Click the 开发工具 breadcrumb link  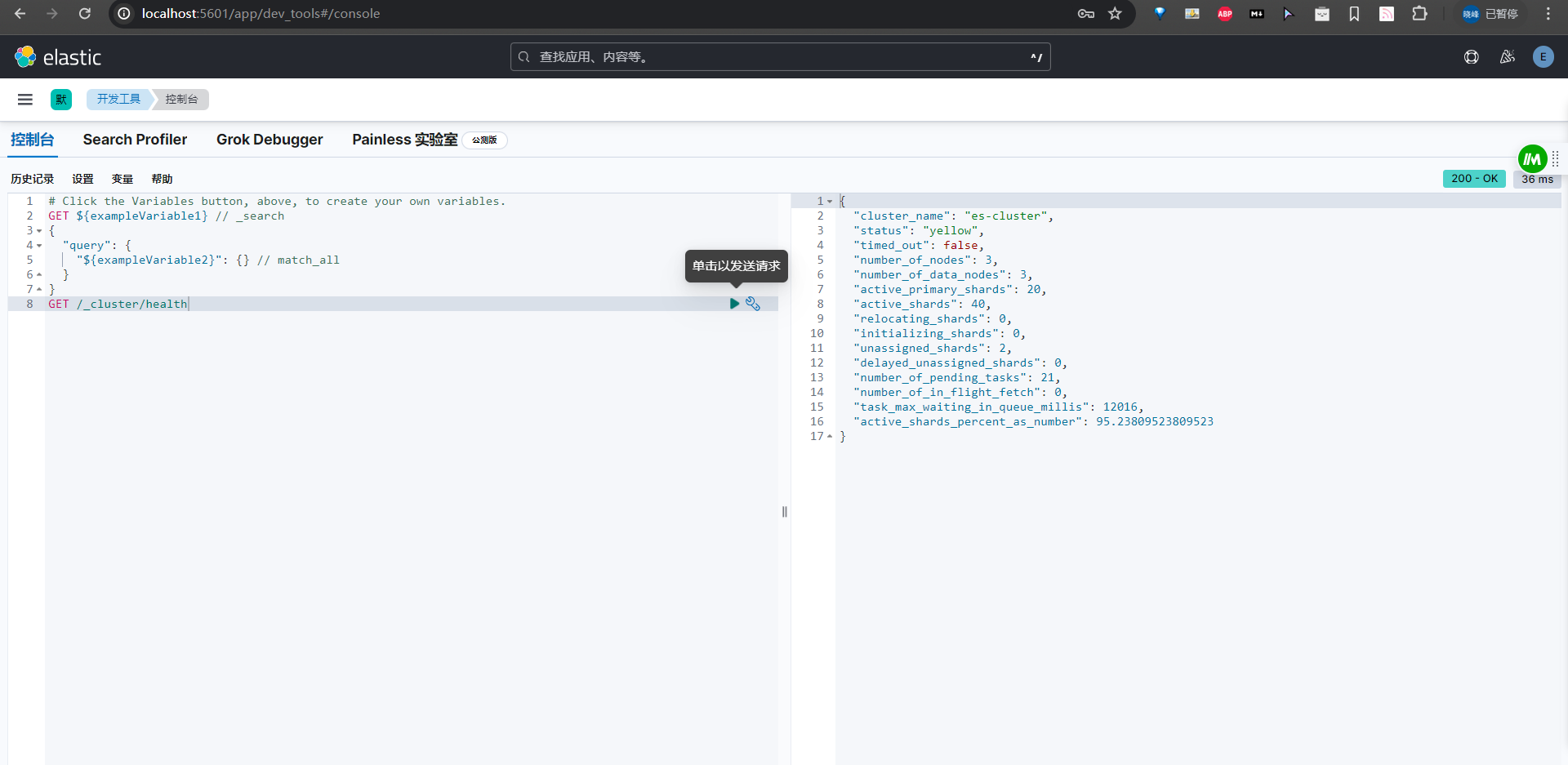pos(118,100)
